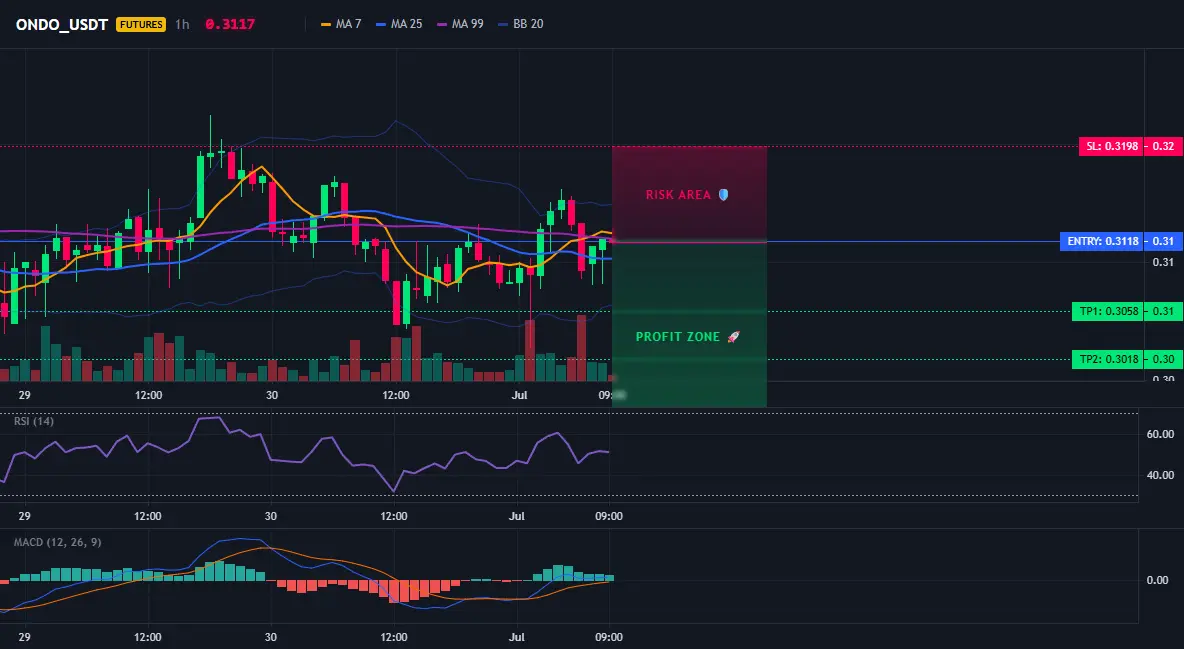Click the ONDO_USDT symbol name

(x=62, y=24)
